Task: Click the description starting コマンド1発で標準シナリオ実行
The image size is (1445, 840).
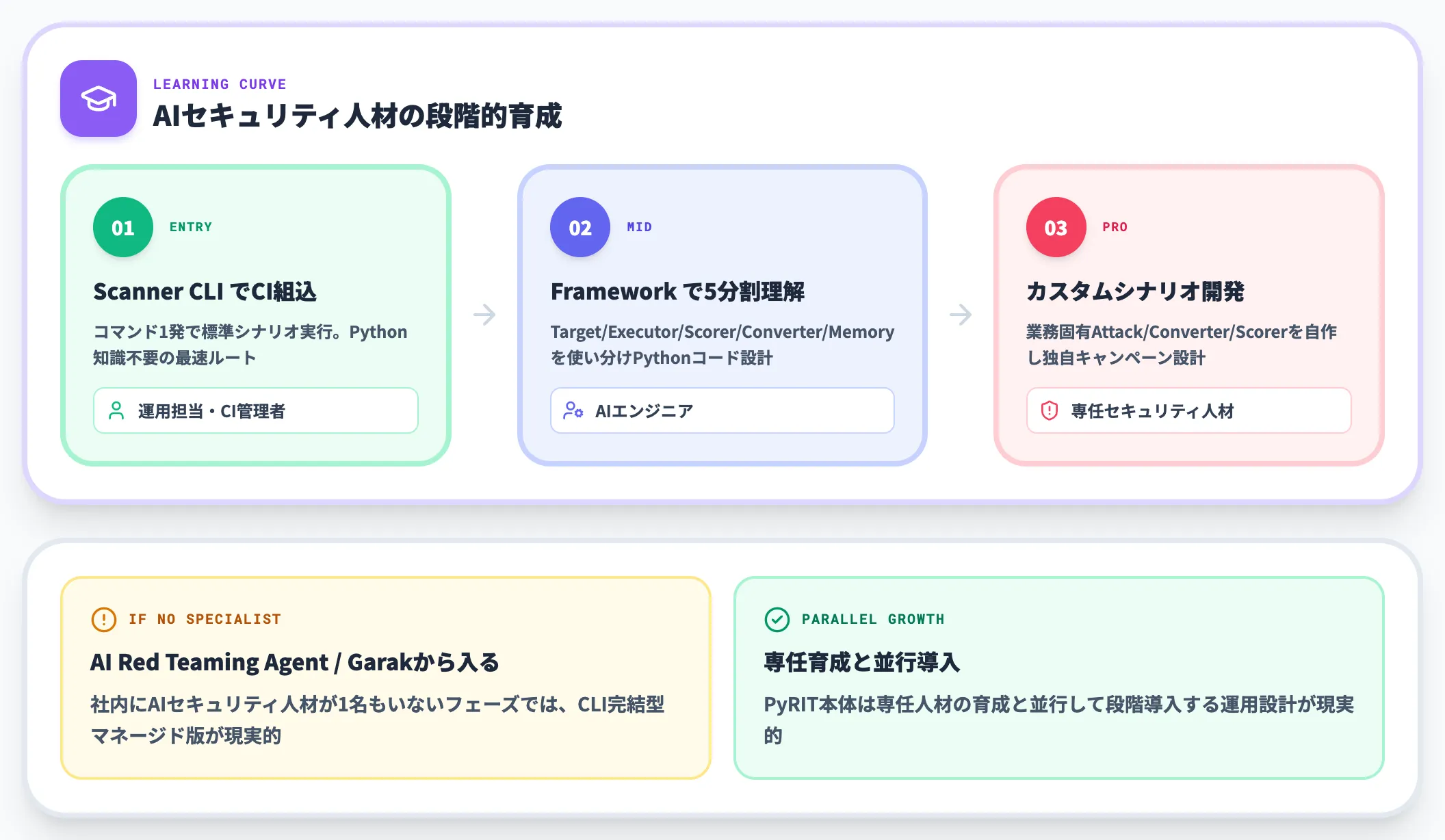Action: tap(250, 345)
